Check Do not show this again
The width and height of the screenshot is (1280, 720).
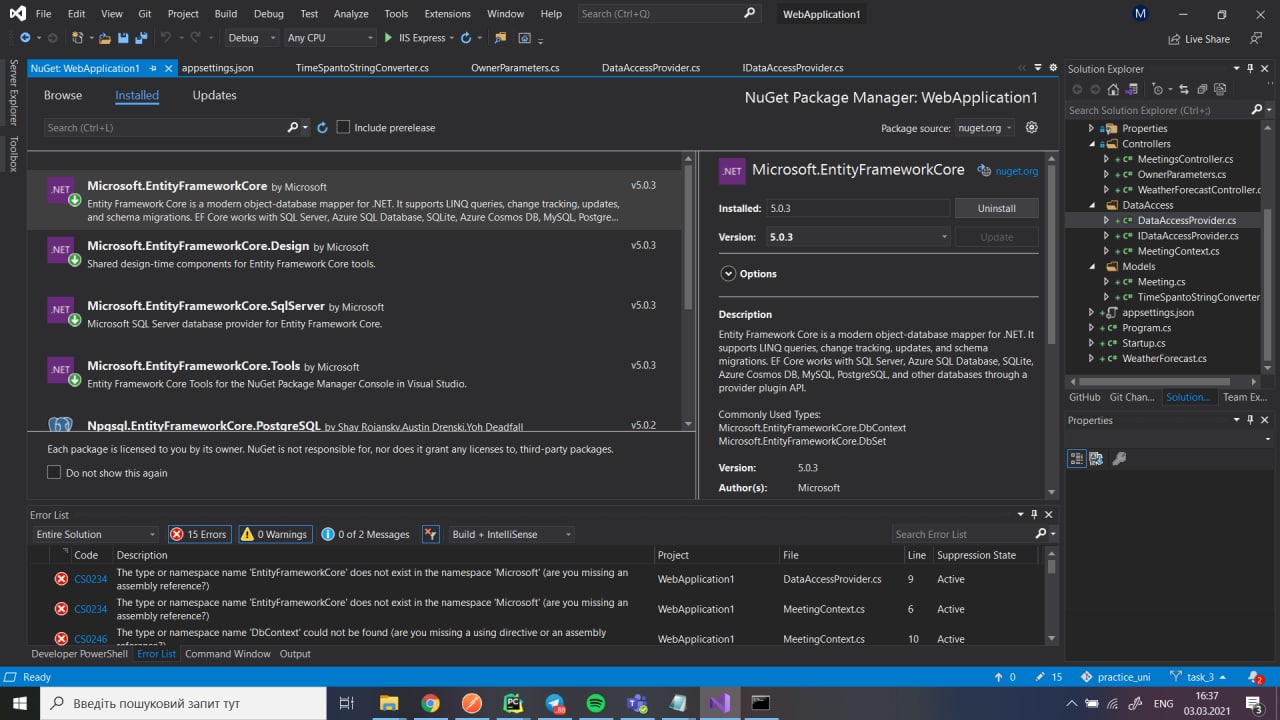click(x=54, y=473)
